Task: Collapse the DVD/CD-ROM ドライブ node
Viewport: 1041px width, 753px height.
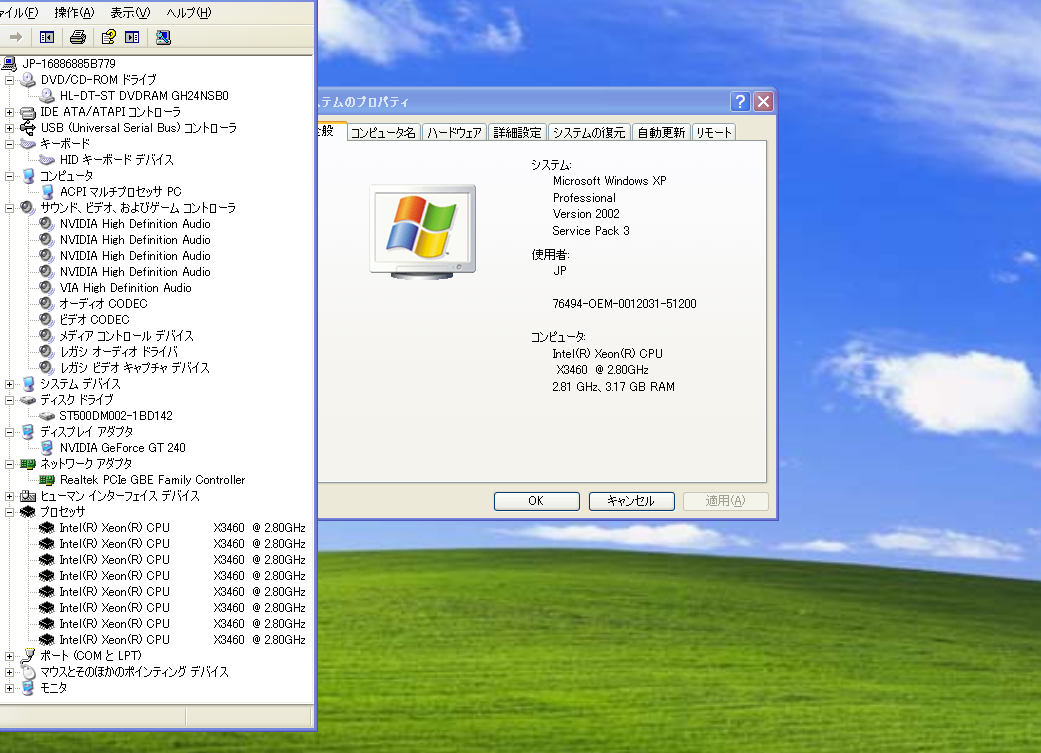Action: [x=9, y=80]
